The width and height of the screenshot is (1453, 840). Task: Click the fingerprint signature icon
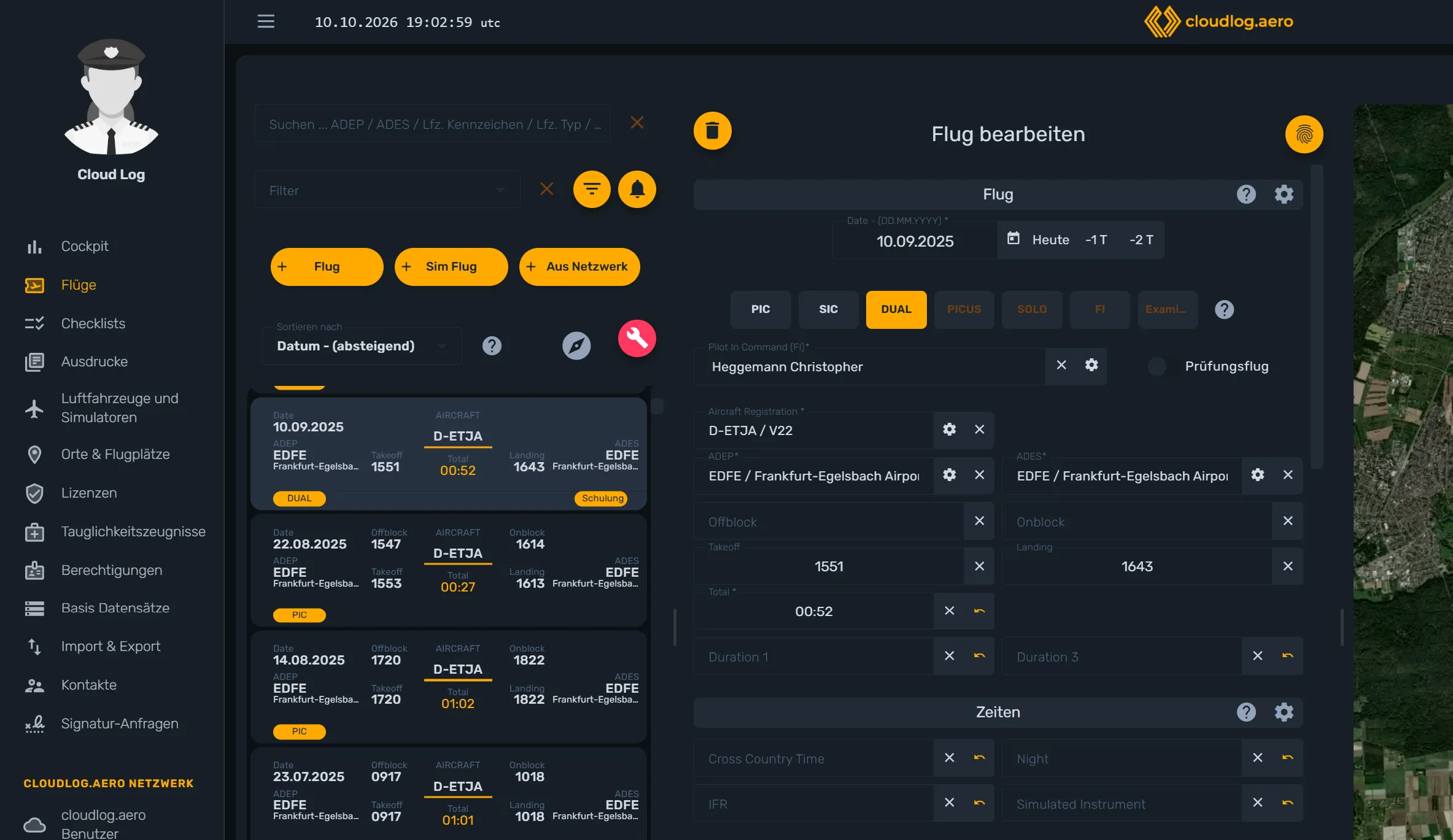pos(1304,134)
